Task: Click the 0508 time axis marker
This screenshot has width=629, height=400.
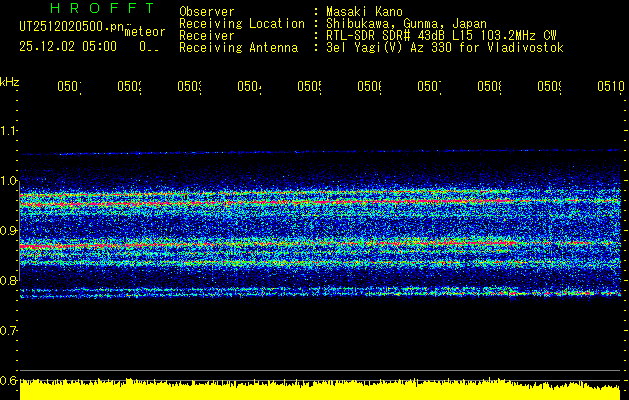Action: click(489, 86)
